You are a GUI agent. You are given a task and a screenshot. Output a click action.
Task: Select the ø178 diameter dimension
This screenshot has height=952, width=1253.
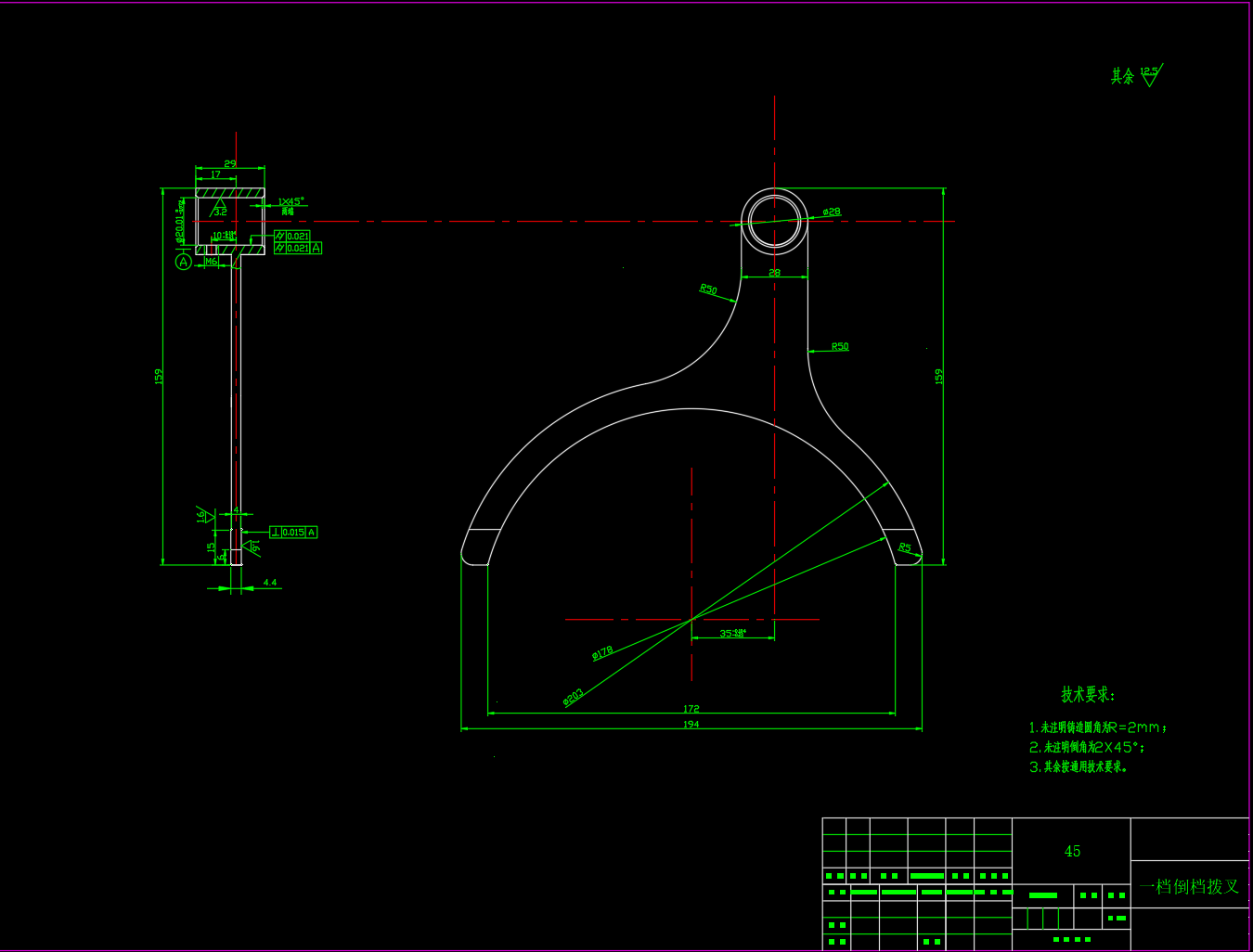coord(602,652)
